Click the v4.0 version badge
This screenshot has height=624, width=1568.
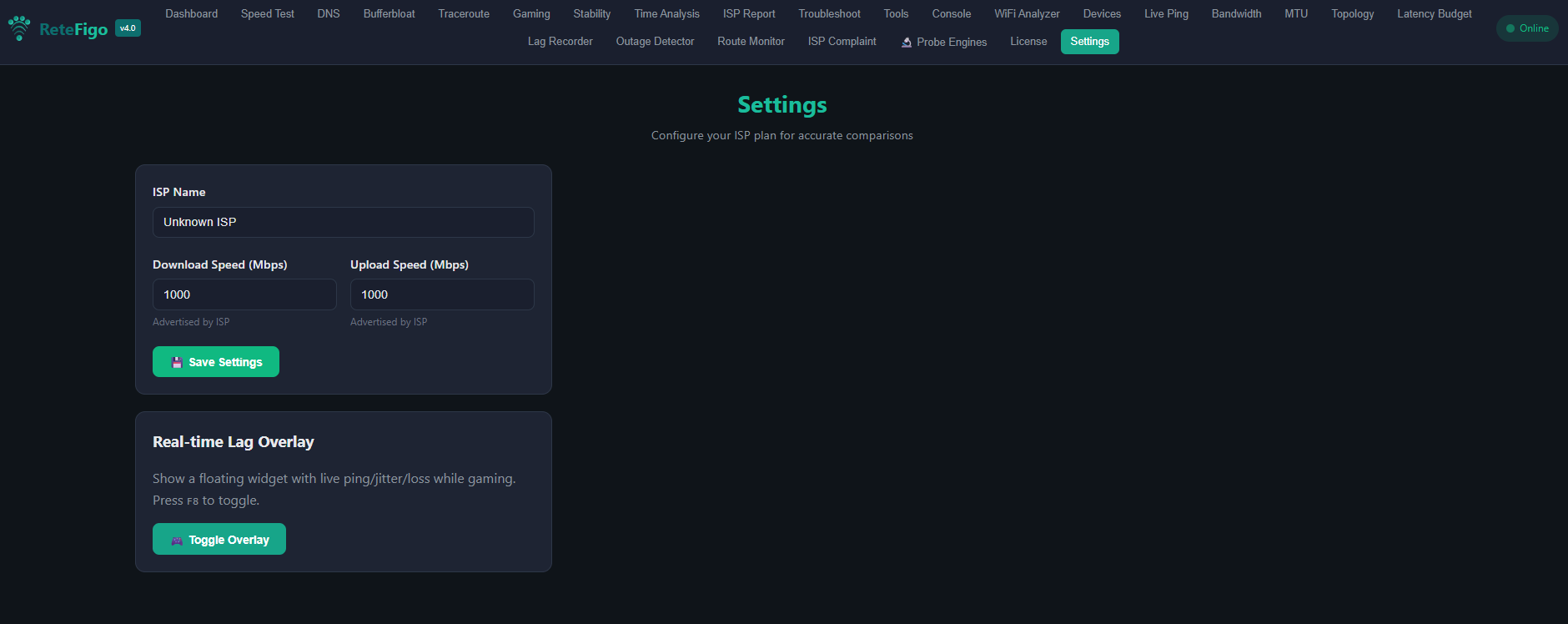pos(128,28)
